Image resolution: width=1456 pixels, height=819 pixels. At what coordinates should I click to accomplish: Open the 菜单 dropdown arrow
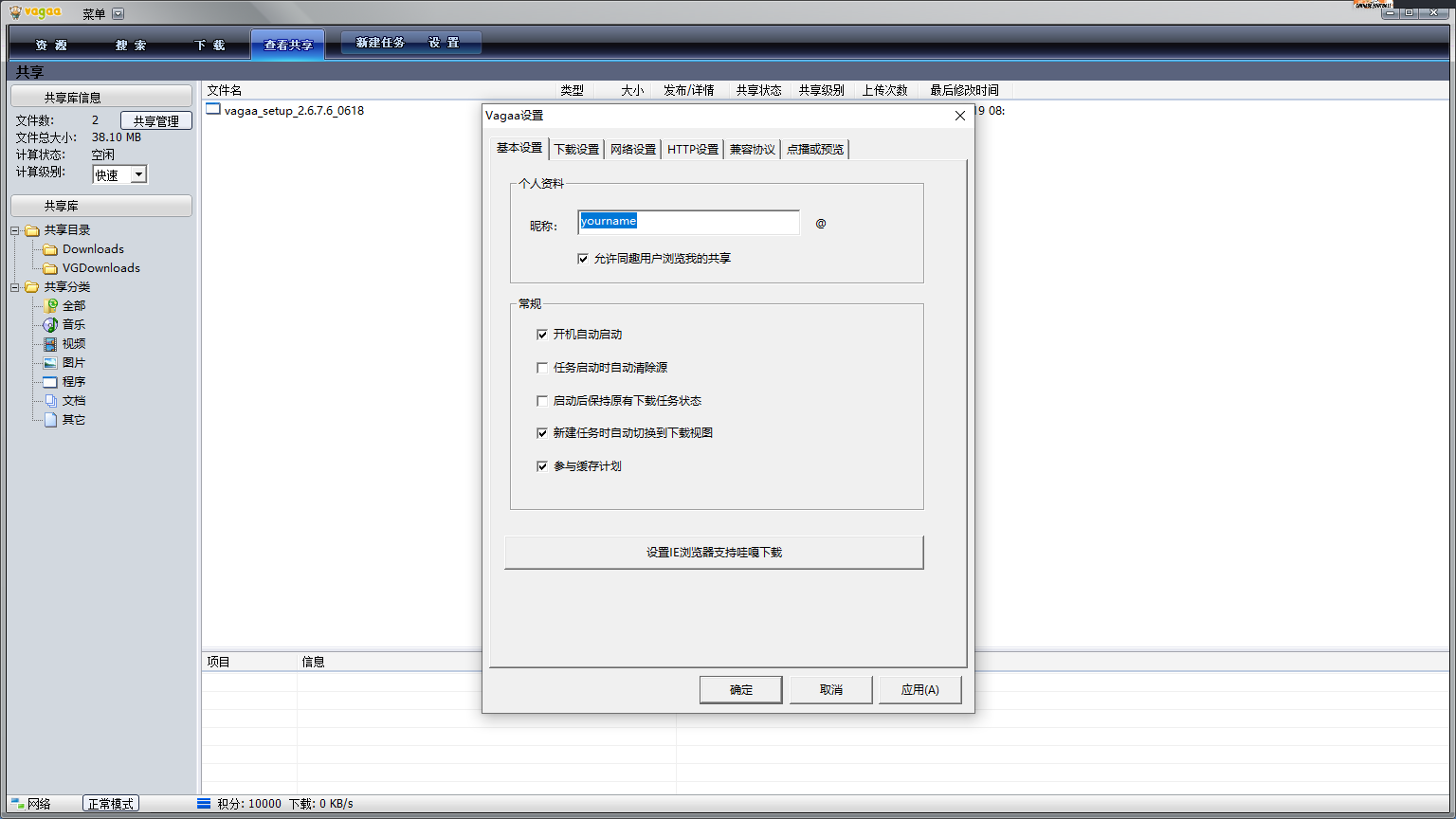[118, 14]
